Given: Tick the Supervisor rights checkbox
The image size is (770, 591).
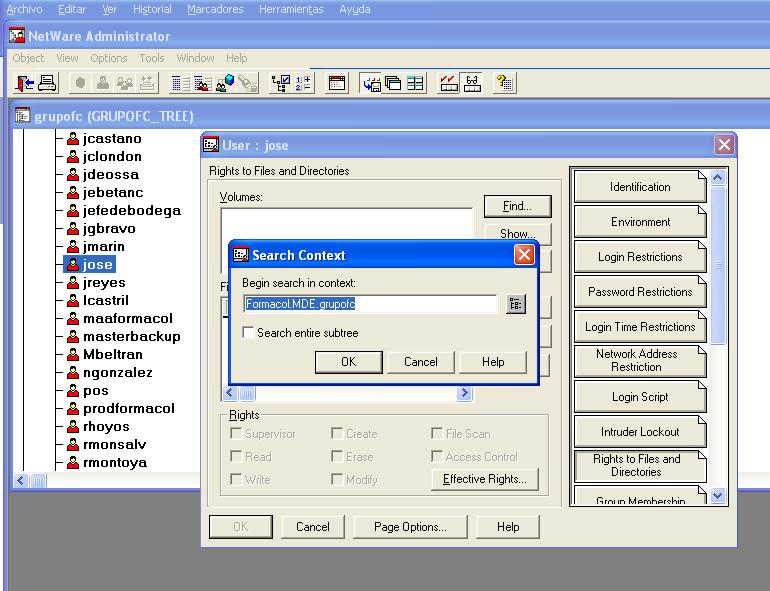Looking at the screenshot, I should [x=236, y=433].
